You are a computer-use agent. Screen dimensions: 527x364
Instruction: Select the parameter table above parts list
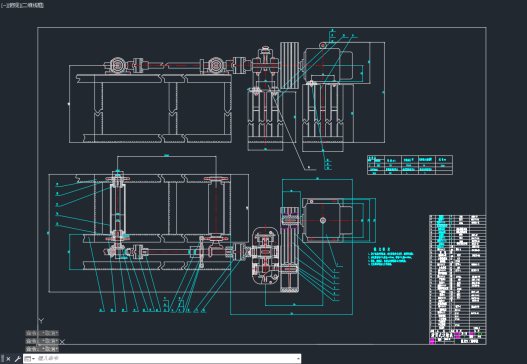pos(410,165)
